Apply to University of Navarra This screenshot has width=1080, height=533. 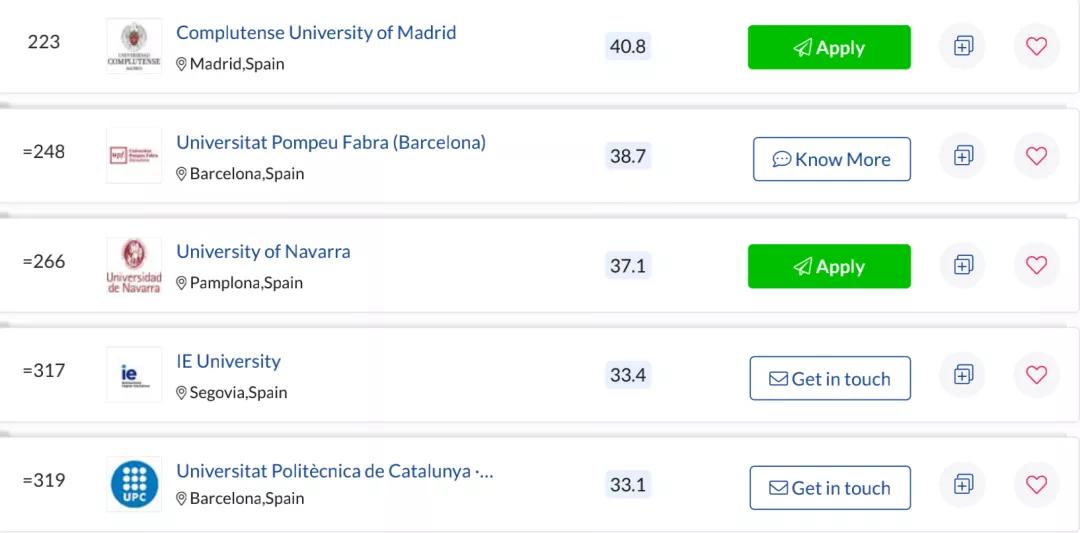pyautogui.click(x=829, y=266)
